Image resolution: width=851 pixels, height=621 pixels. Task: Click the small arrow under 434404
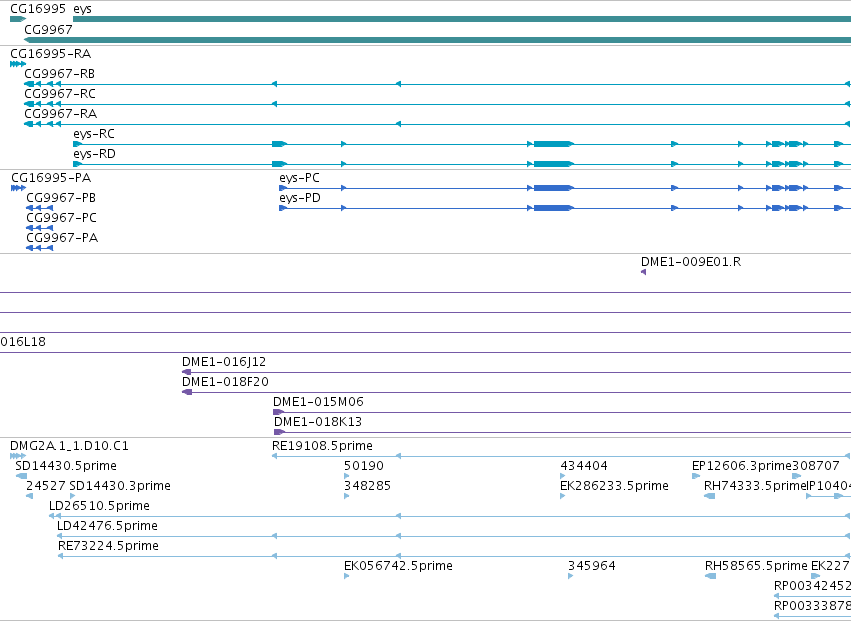coord(563,476)
